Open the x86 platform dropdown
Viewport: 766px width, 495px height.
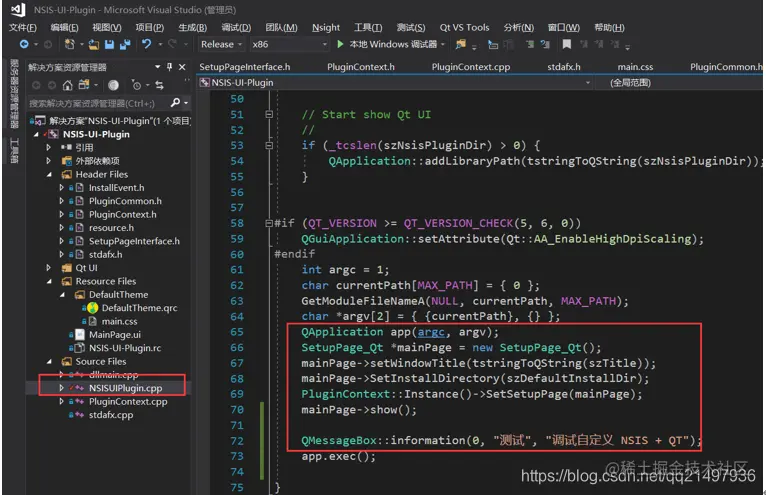point(289,44)
